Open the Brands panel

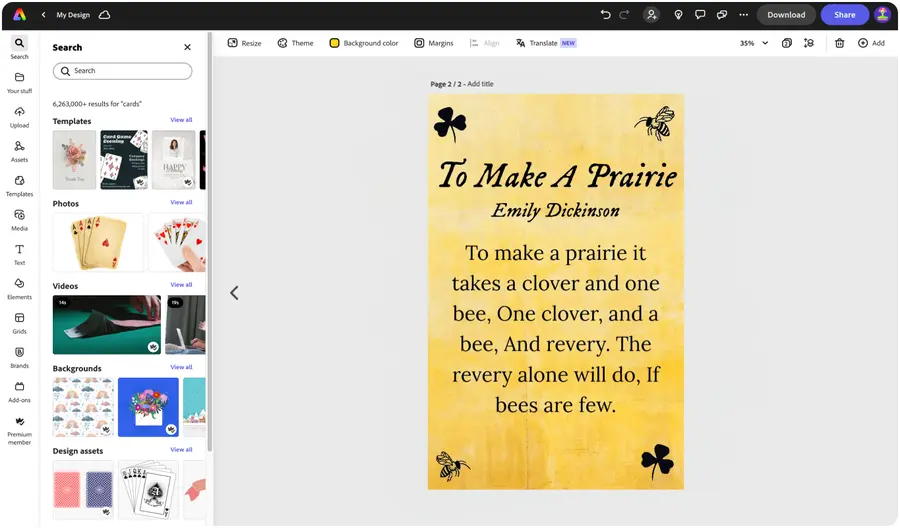[19, 356]
